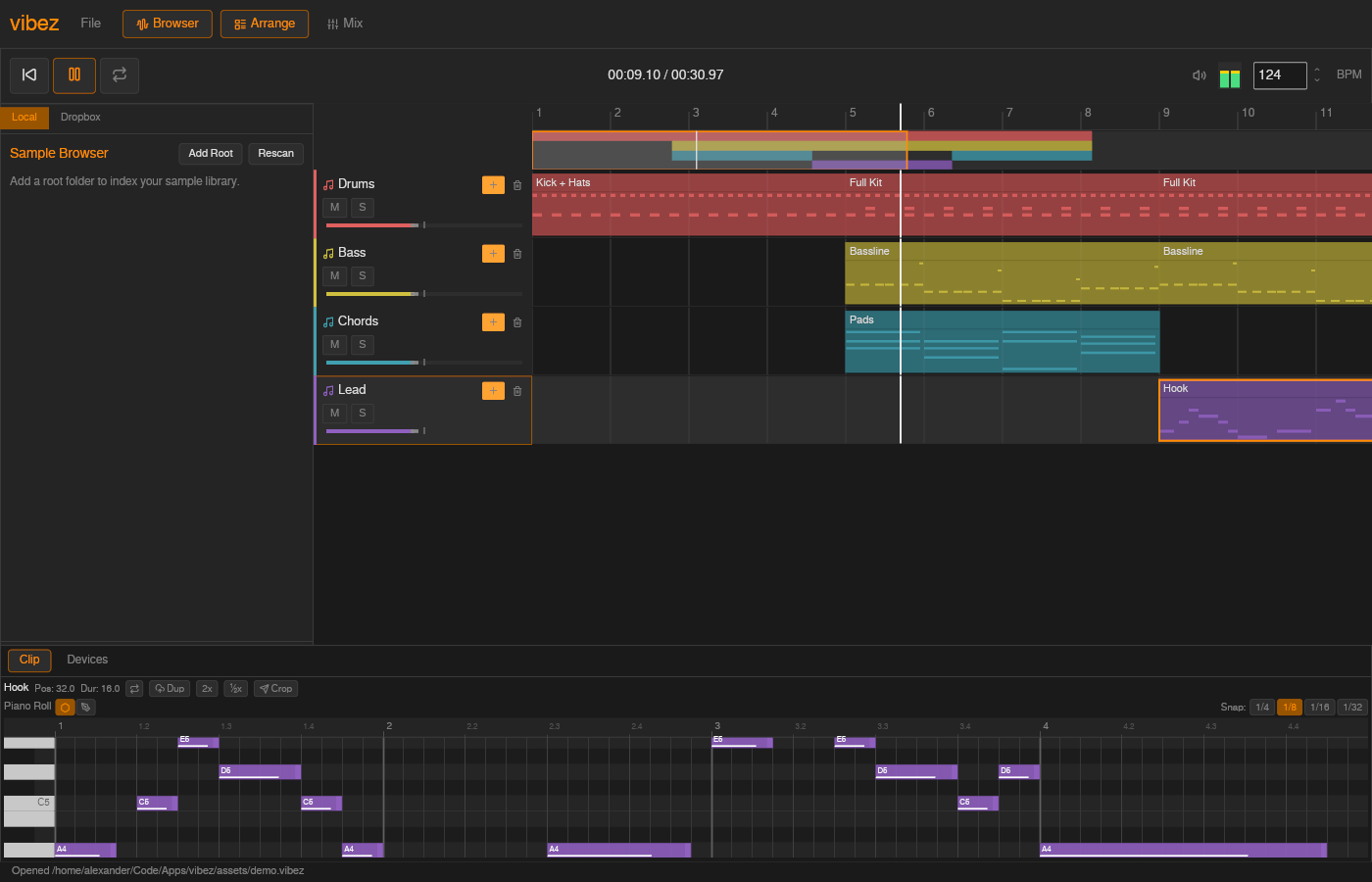Mute the Chords track
1372x882 pixels.
pos(335,345)
